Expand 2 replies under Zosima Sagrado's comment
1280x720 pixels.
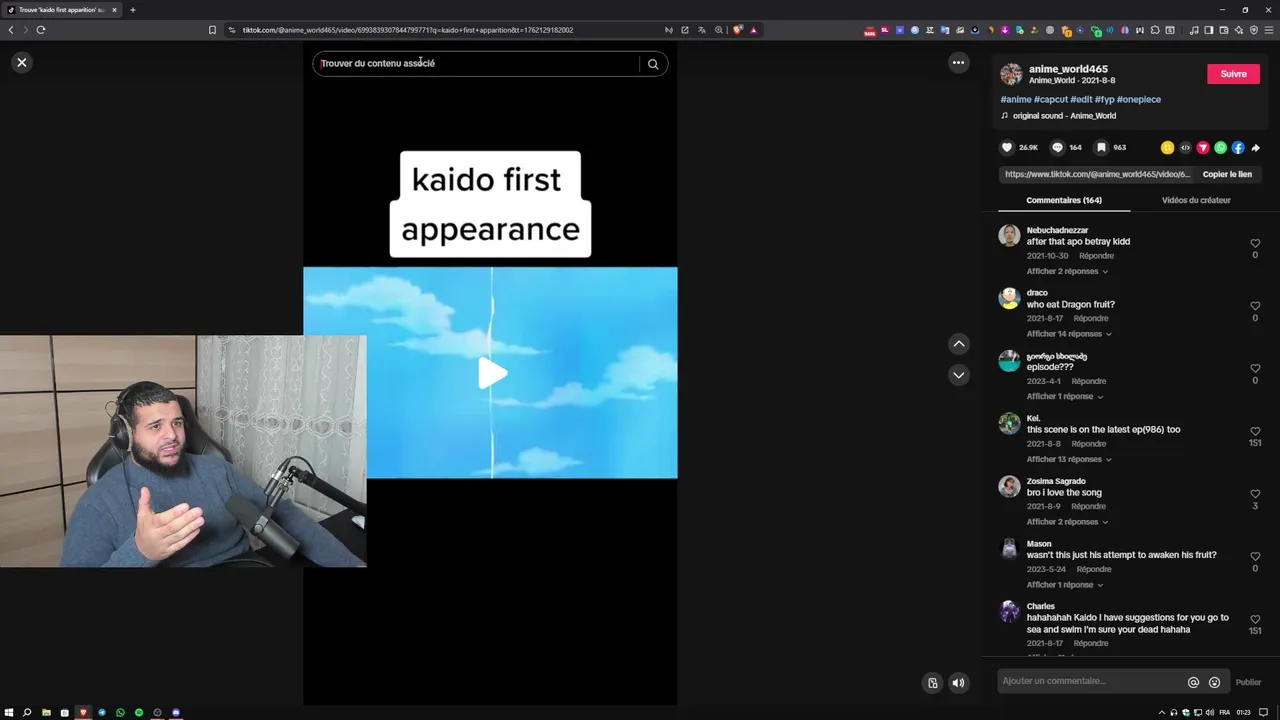[x=1066, y=522]
